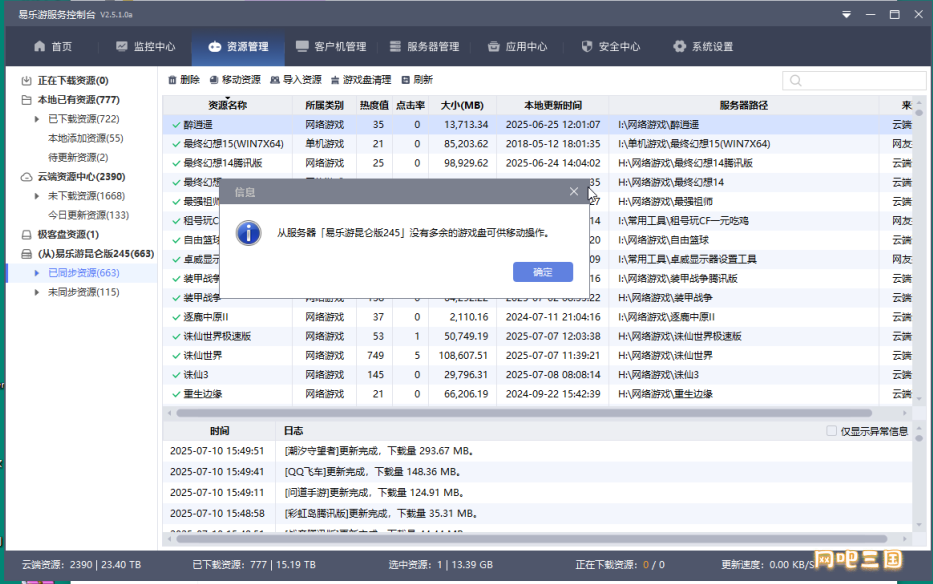The height and width of the screenshot is (584, 933).
Task: Click the resource list horizontal scrollbar
Action: point(524,413)
